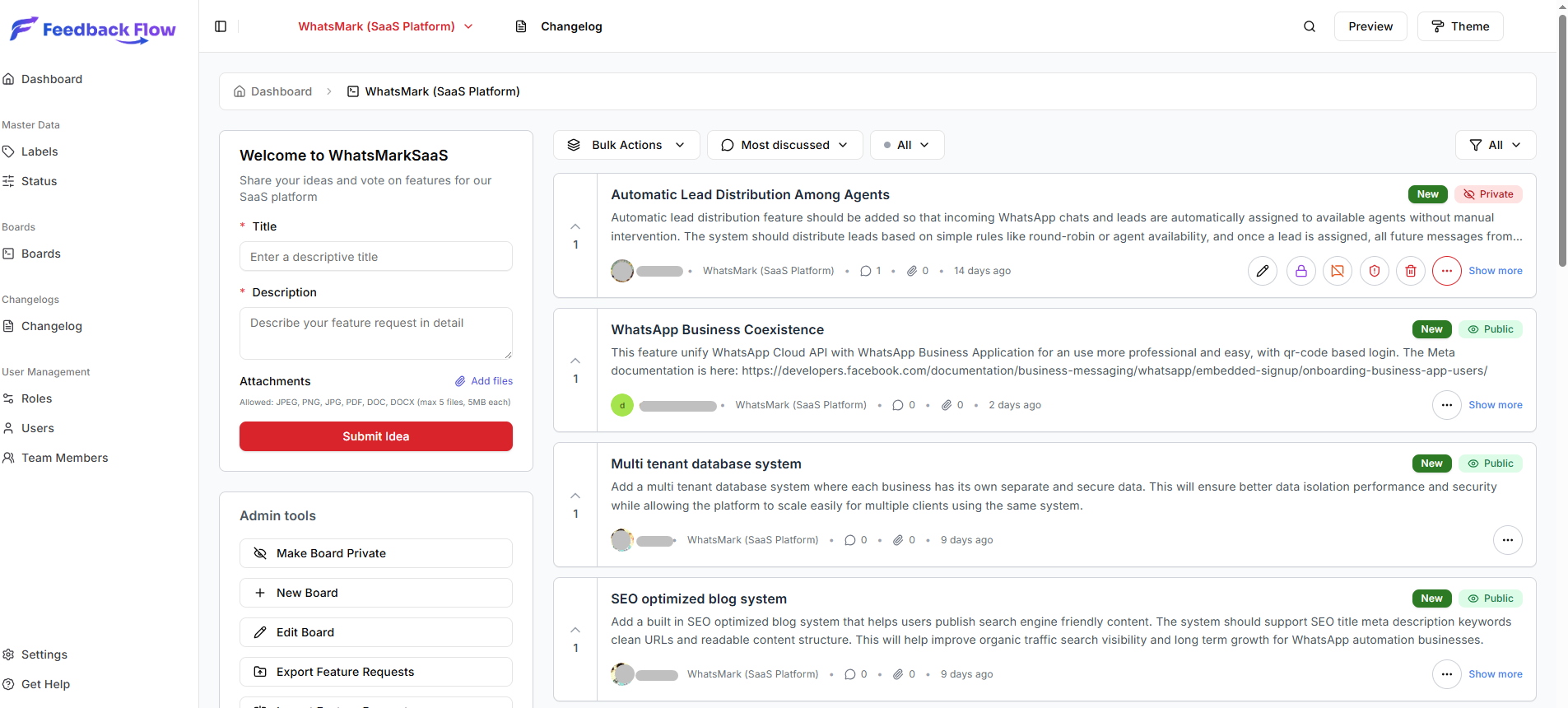Open three-dot menu on Multi tenant database system
The image size is (1568, 708).
pyautogui.click(x=1507, y=540)
